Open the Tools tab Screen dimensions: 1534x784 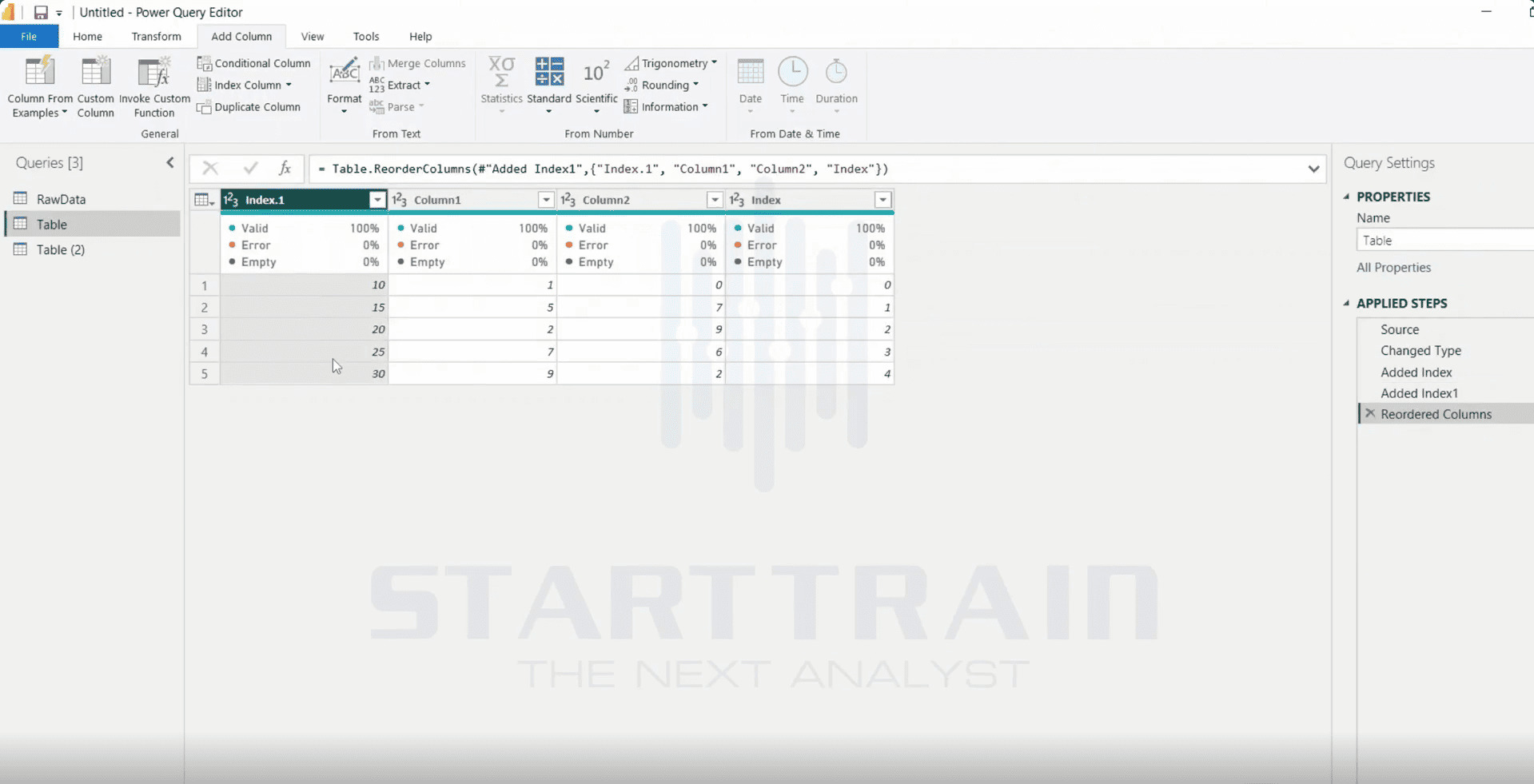coord(366,37)
